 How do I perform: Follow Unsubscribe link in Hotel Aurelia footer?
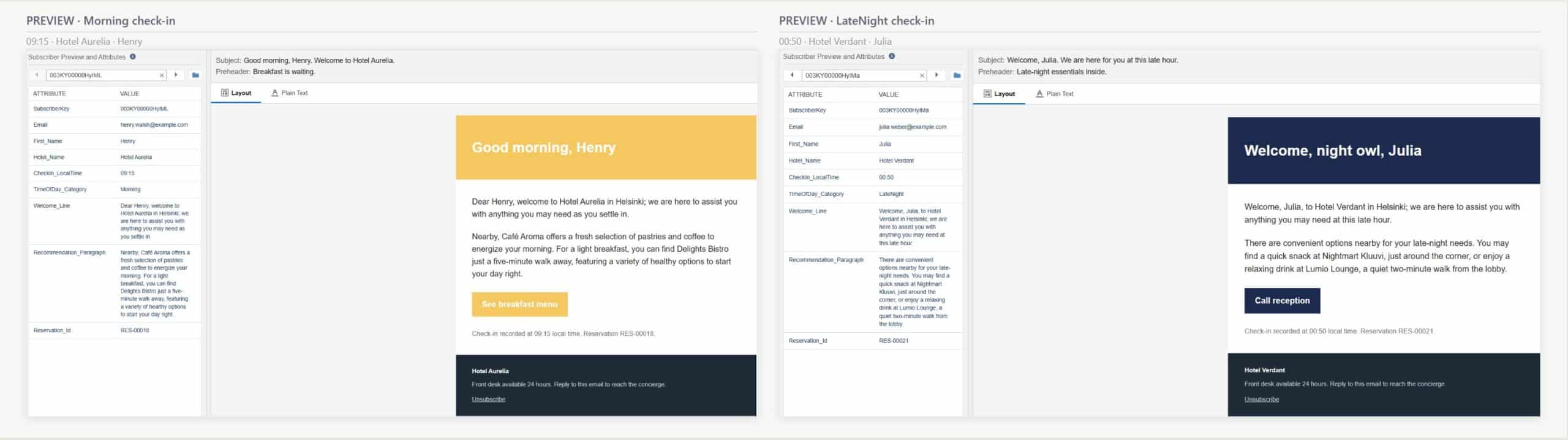tap(488, 400)
